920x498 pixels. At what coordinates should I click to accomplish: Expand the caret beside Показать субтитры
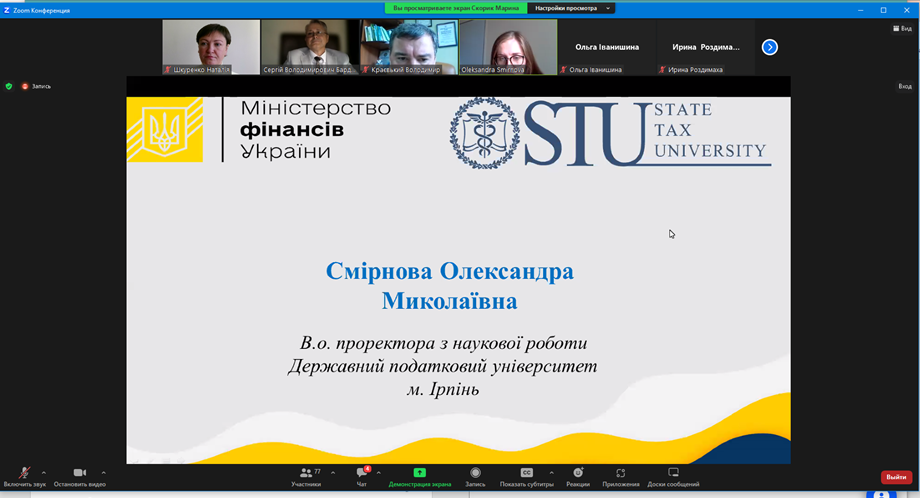552,473
